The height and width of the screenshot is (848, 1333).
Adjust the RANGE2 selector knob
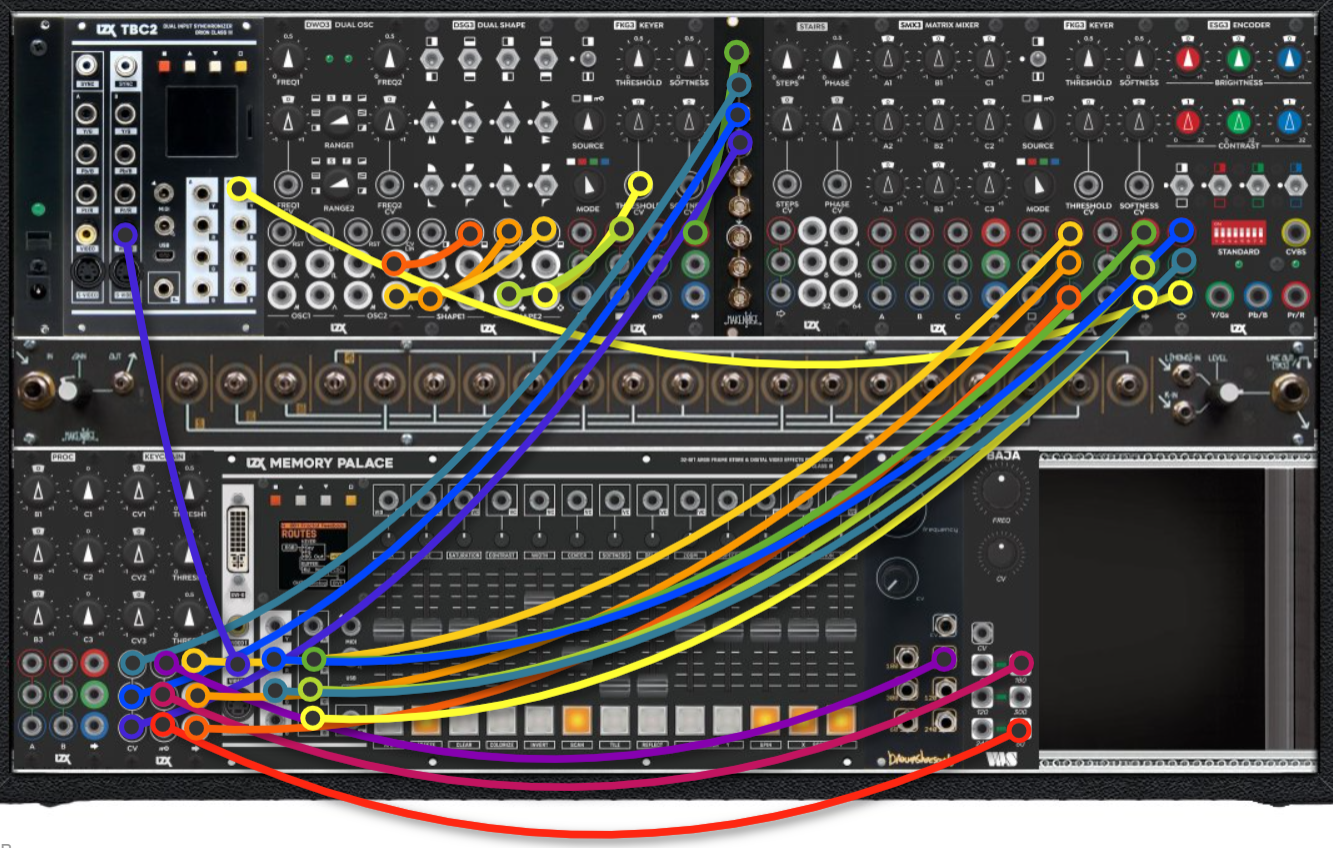339,185
